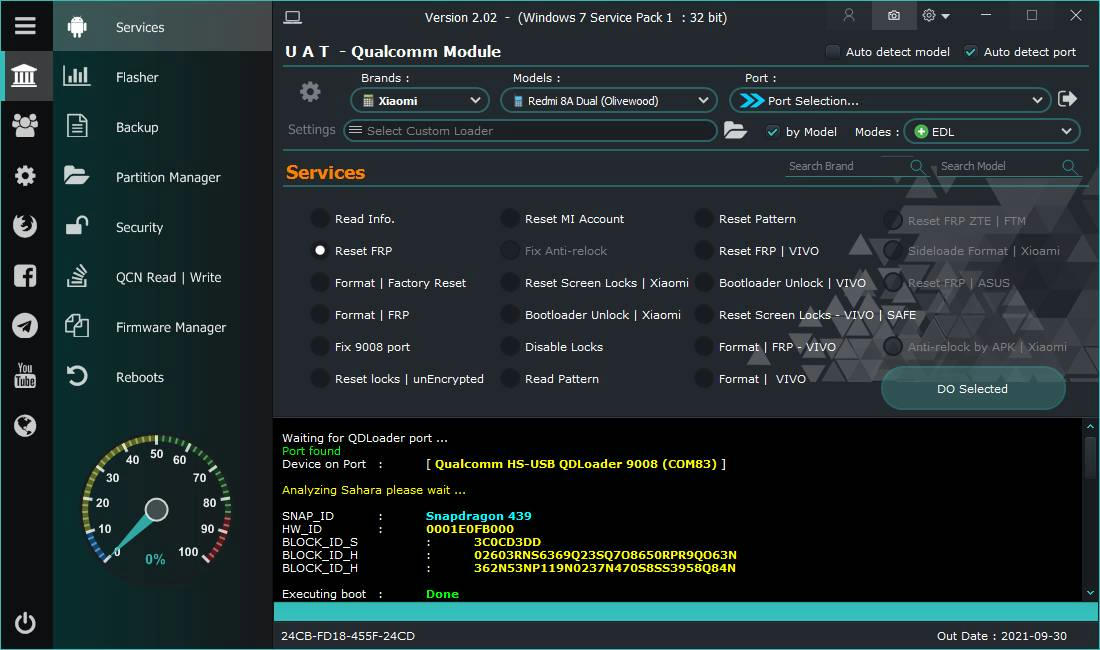Open the Firmware Manager menu item
Screen dimensions: 1100x650
163,327
